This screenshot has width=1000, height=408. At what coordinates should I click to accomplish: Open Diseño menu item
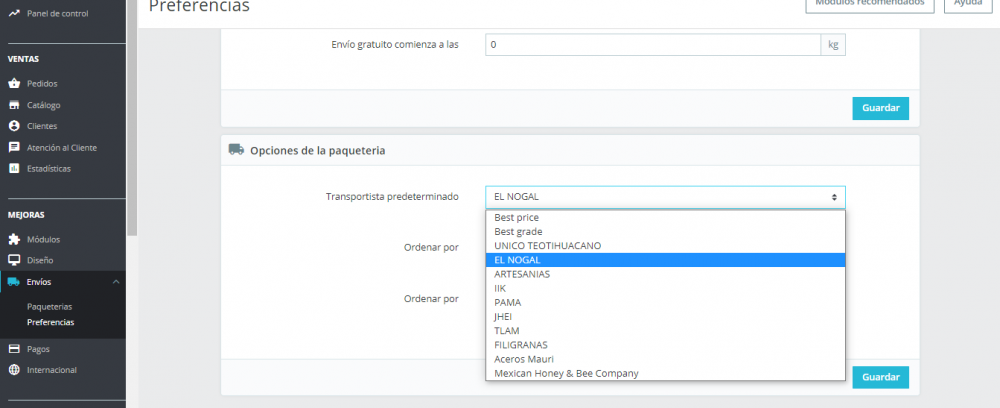[x=40, y=260]
